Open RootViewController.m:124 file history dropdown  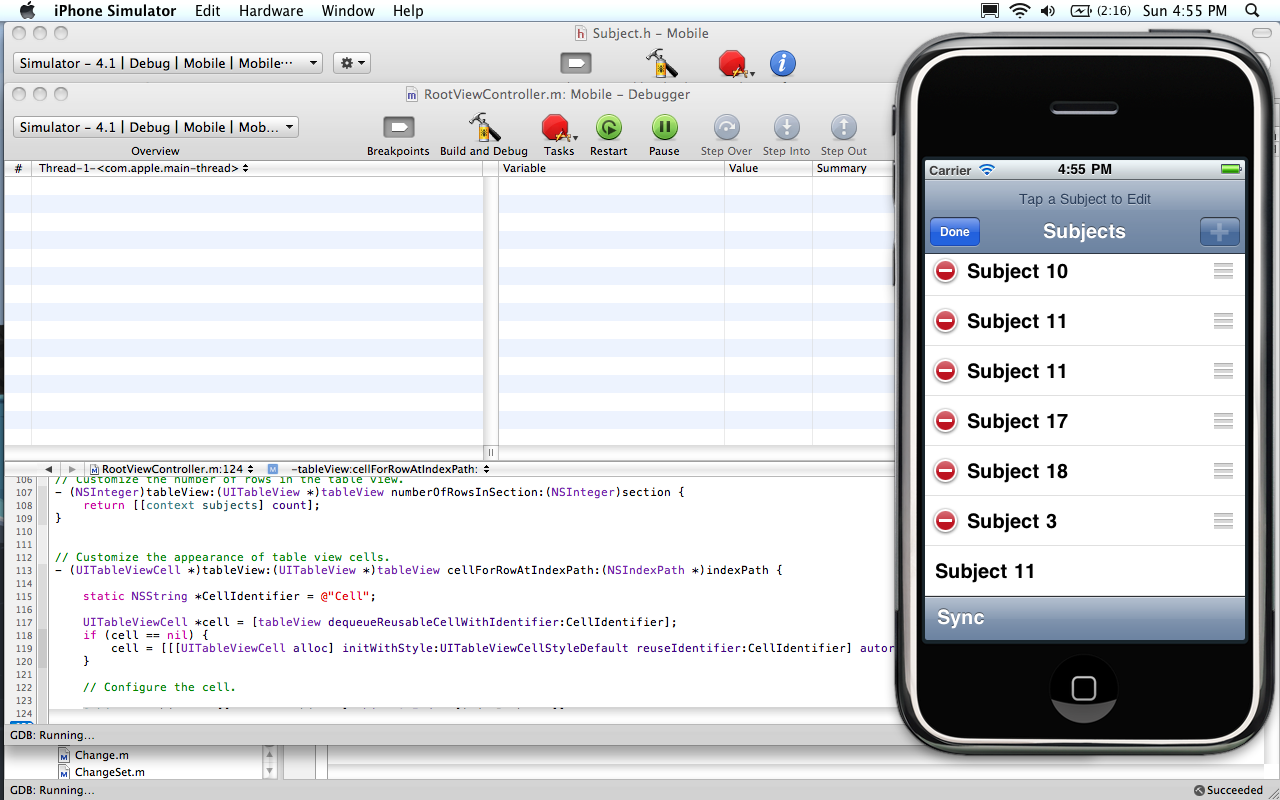coord(172,468)
